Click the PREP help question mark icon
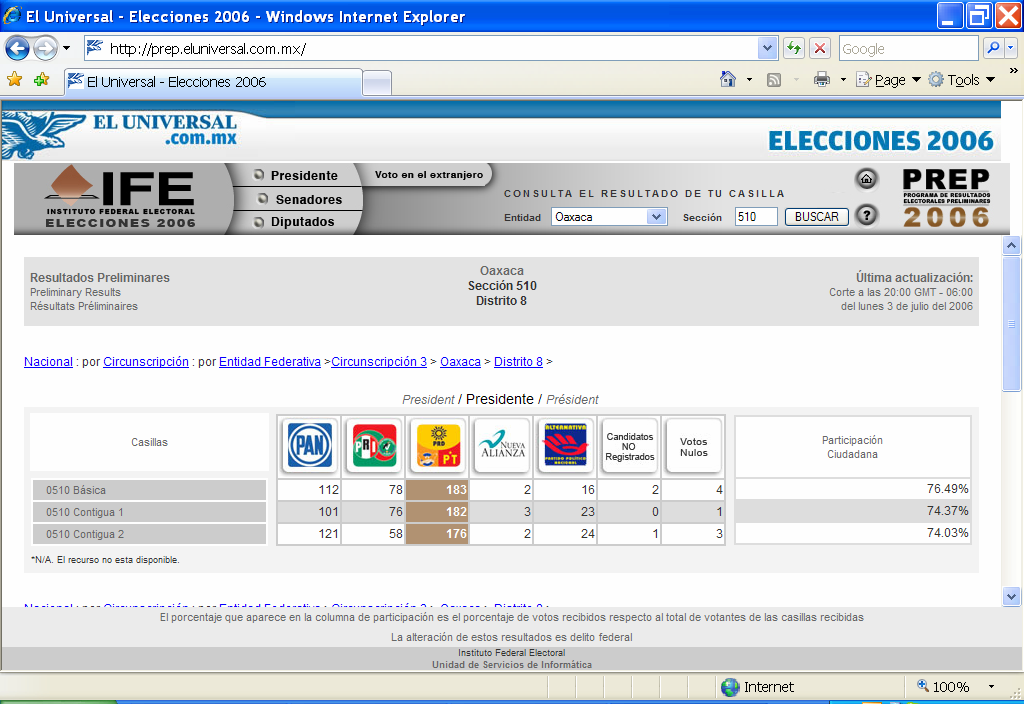The width and height of the screenshot is (1024, 704). click(867, 215)
